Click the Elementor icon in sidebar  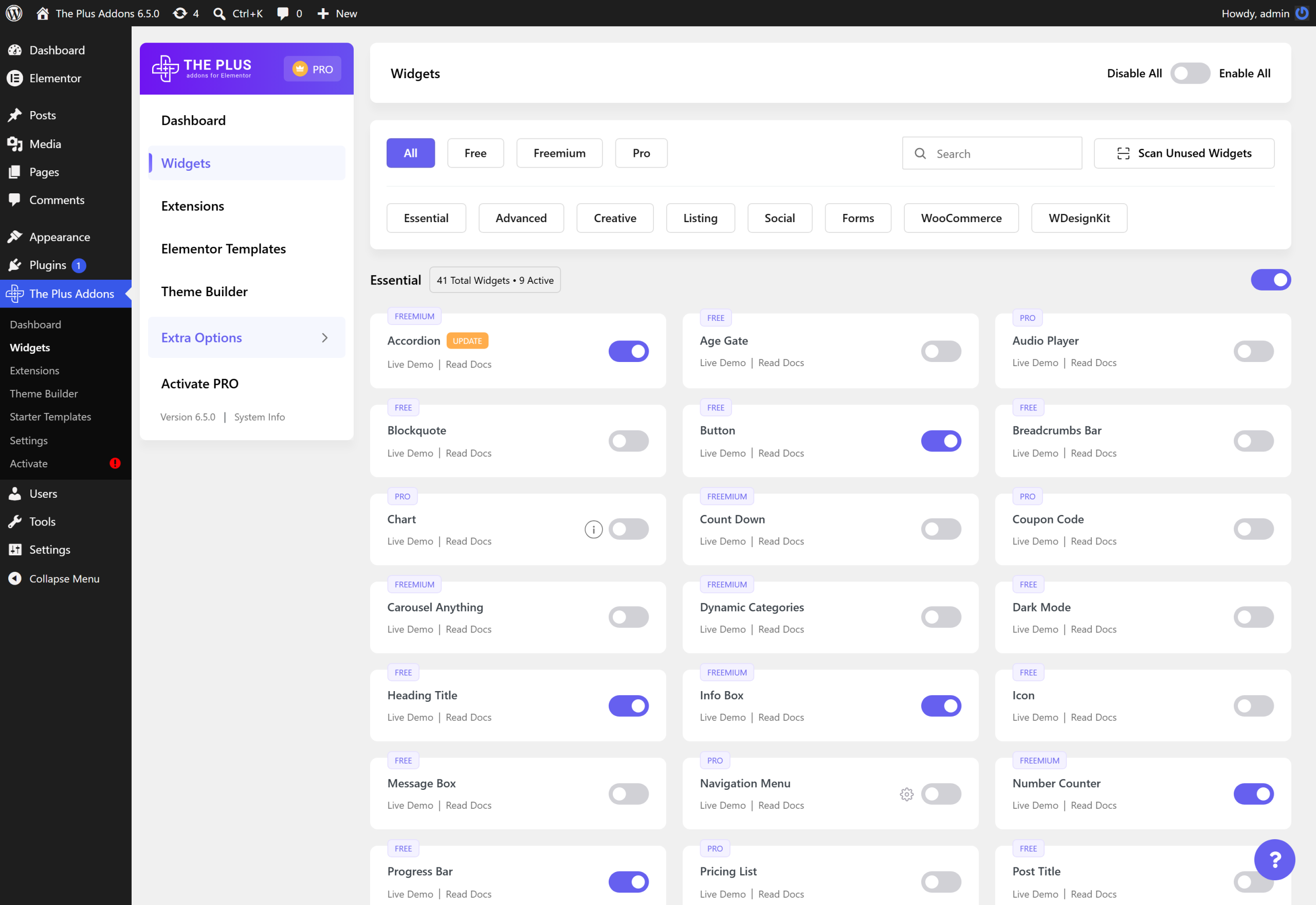click(x=15, y=78)
